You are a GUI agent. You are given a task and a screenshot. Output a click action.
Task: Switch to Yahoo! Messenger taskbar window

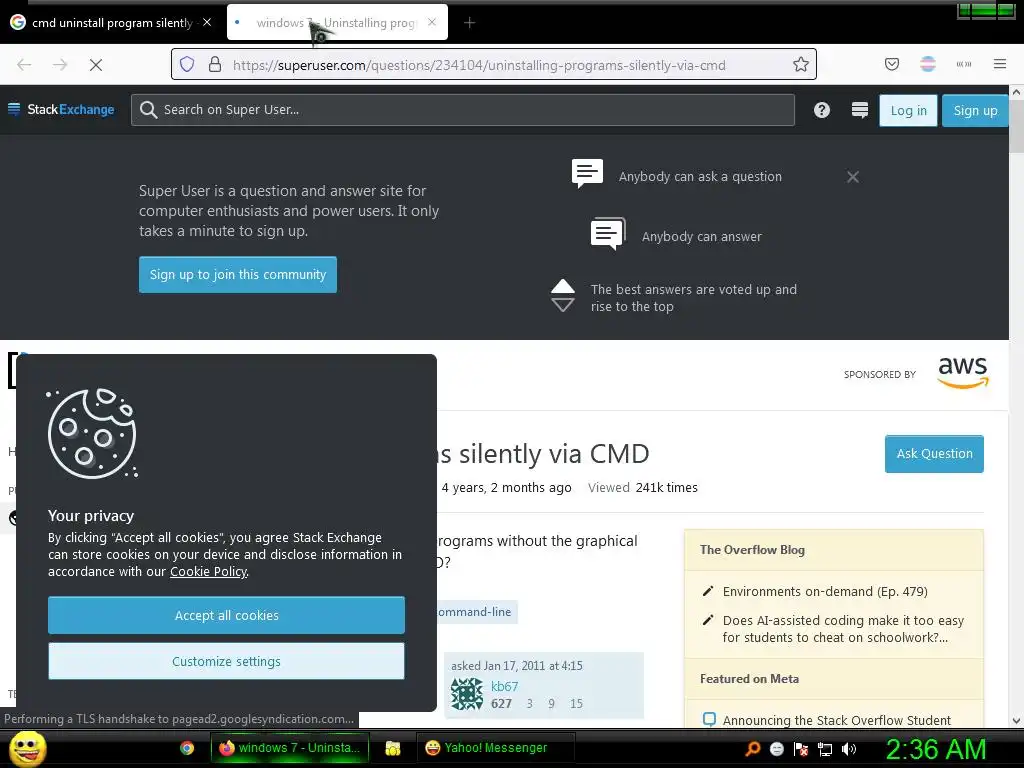pos(496,748)
